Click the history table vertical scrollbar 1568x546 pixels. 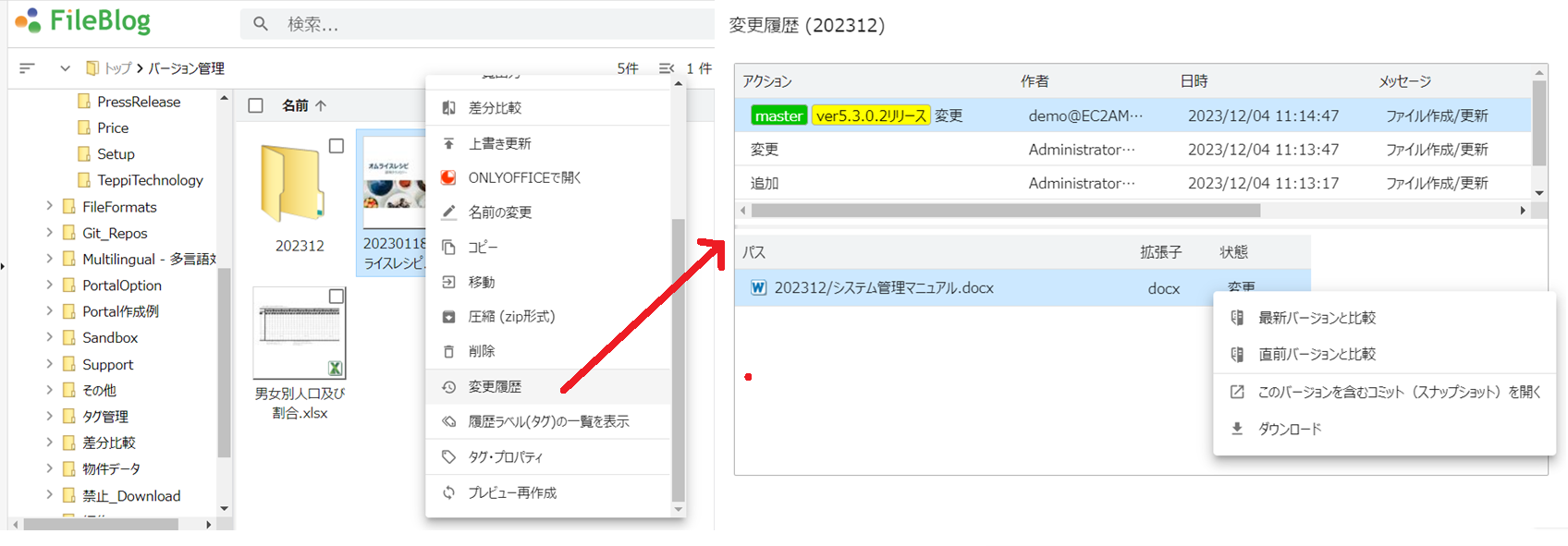1539,124
